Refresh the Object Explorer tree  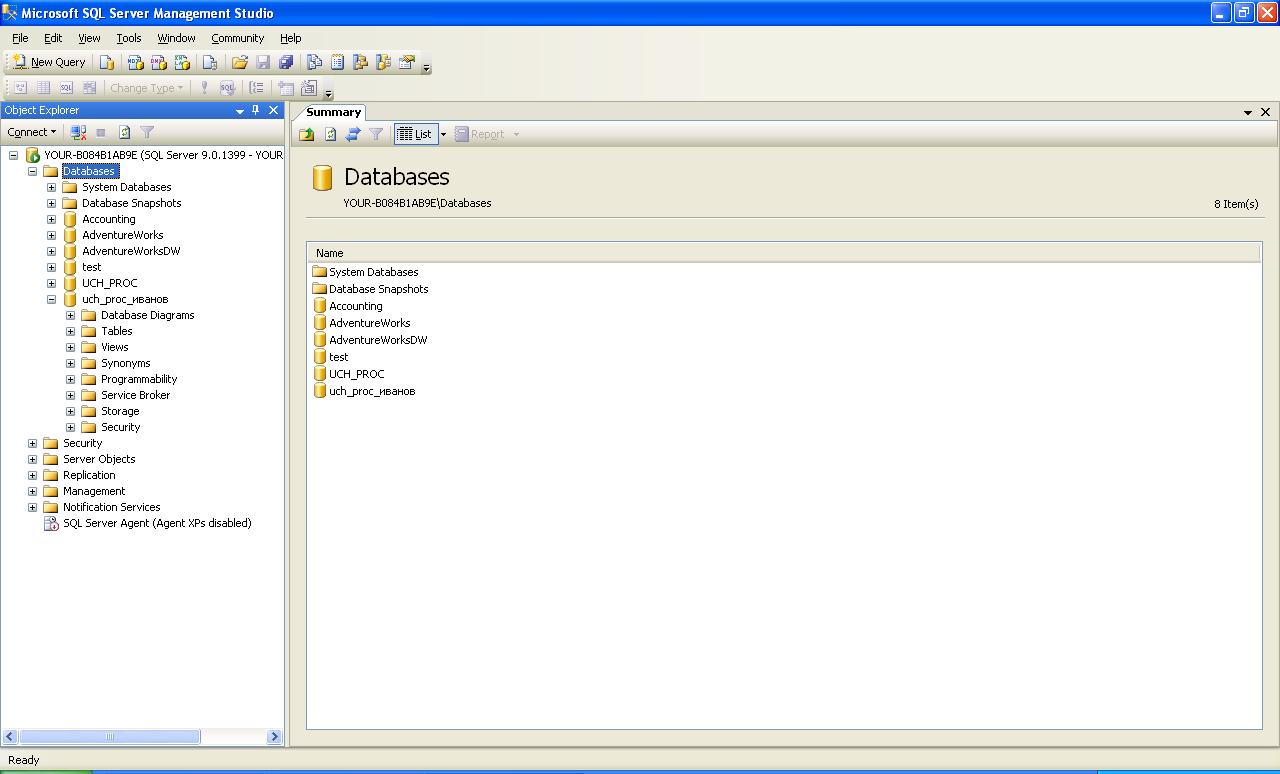point(125,132)
